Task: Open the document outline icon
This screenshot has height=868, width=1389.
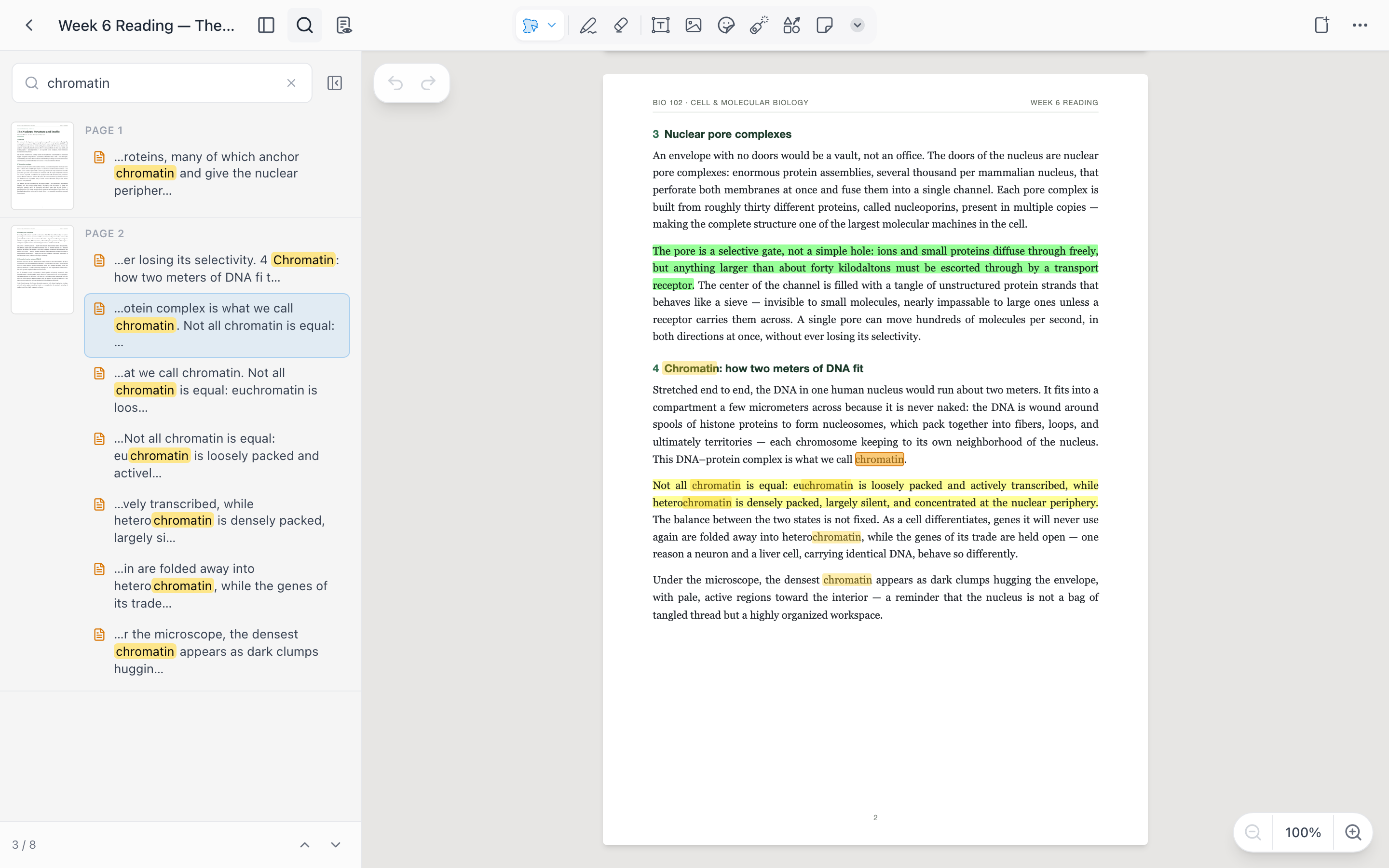Action: point(344,25)
